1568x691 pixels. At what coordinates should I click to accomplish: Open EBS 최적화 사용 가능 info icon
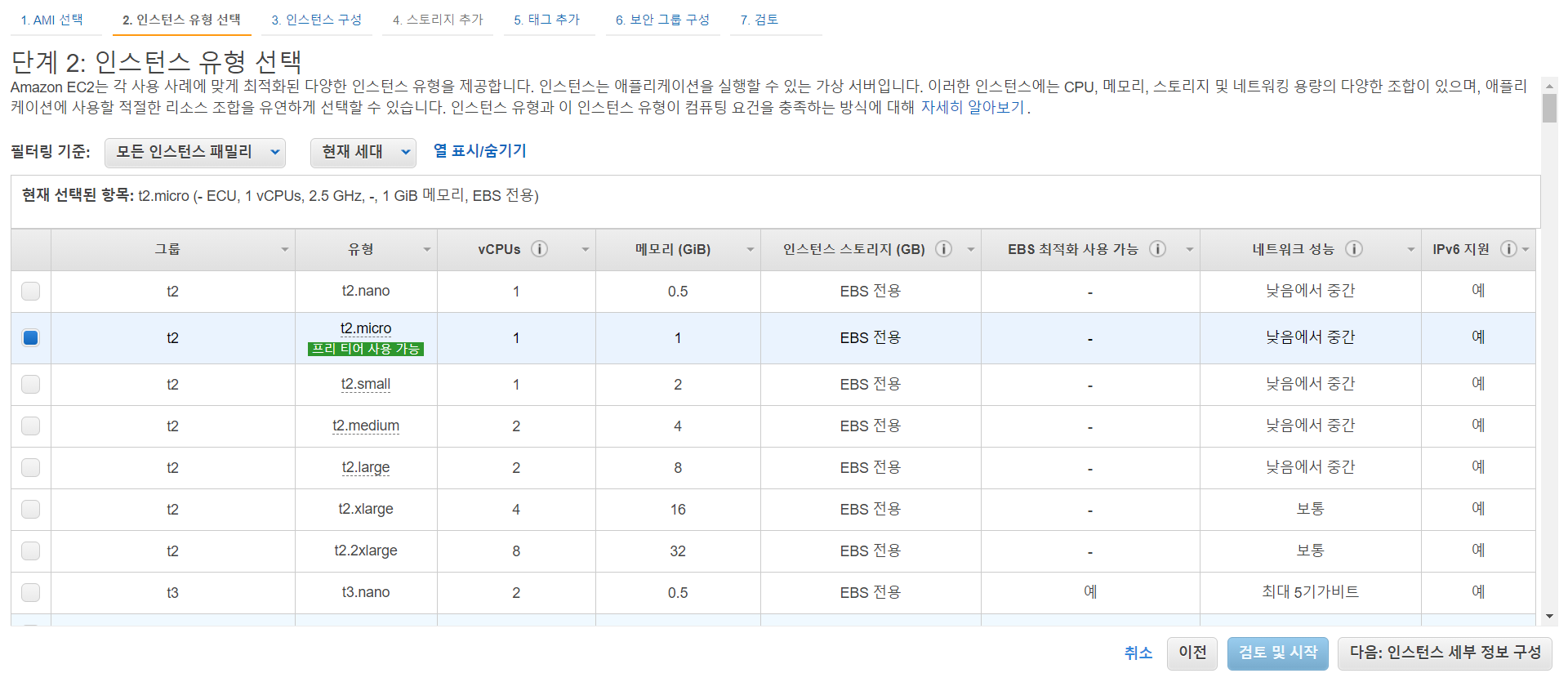pos(1157,249)
